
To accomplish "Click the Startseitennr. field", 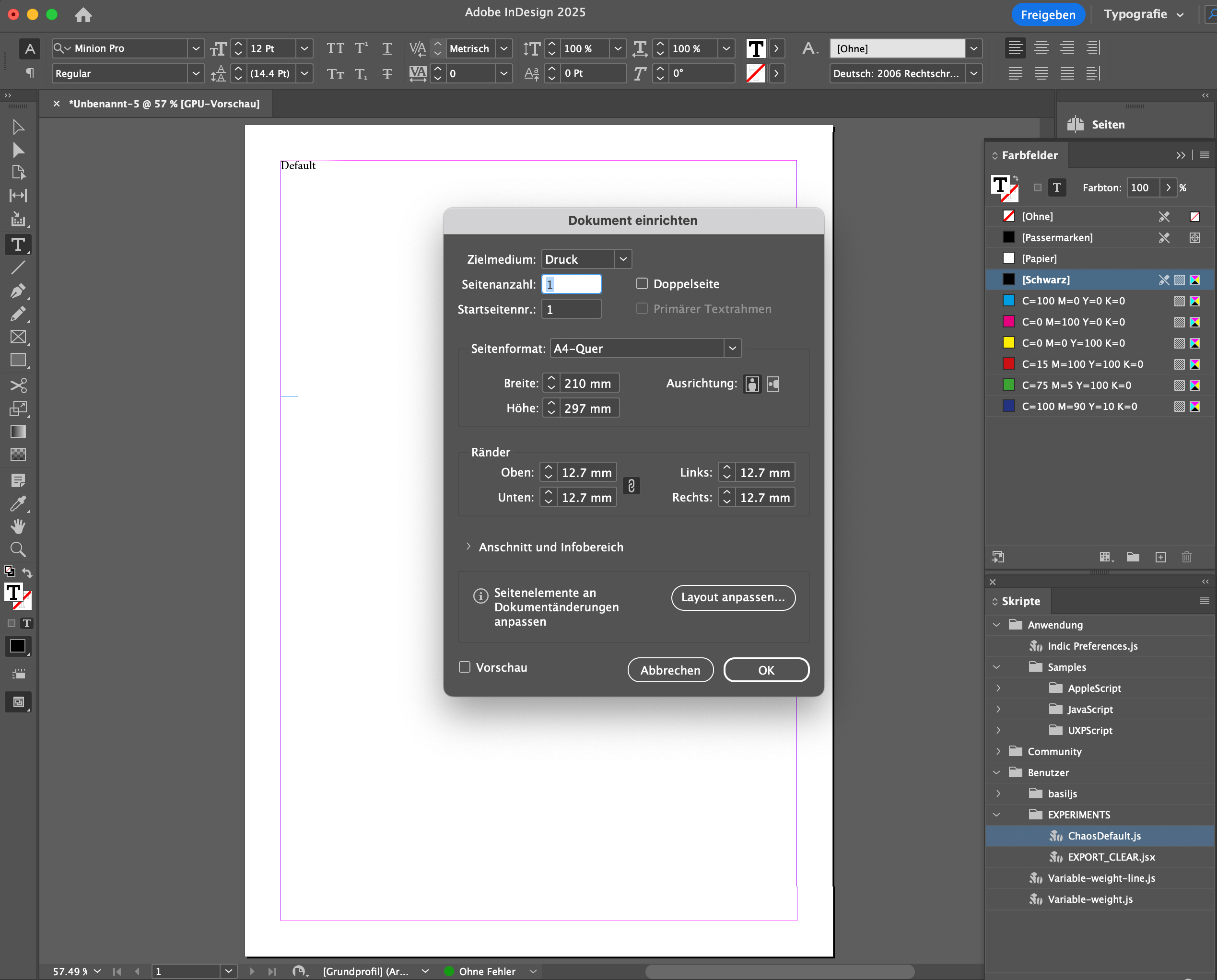I will (x=571, y=309).
